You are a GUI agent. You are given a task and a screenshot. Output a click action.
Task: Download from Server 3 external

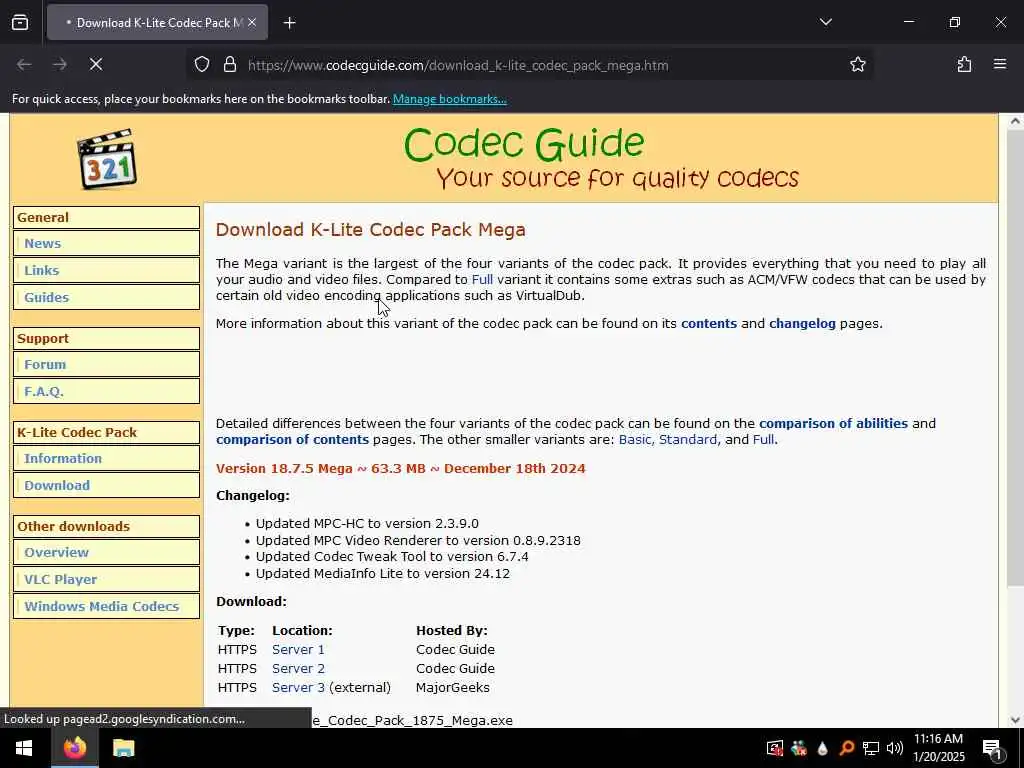(298, 687)
